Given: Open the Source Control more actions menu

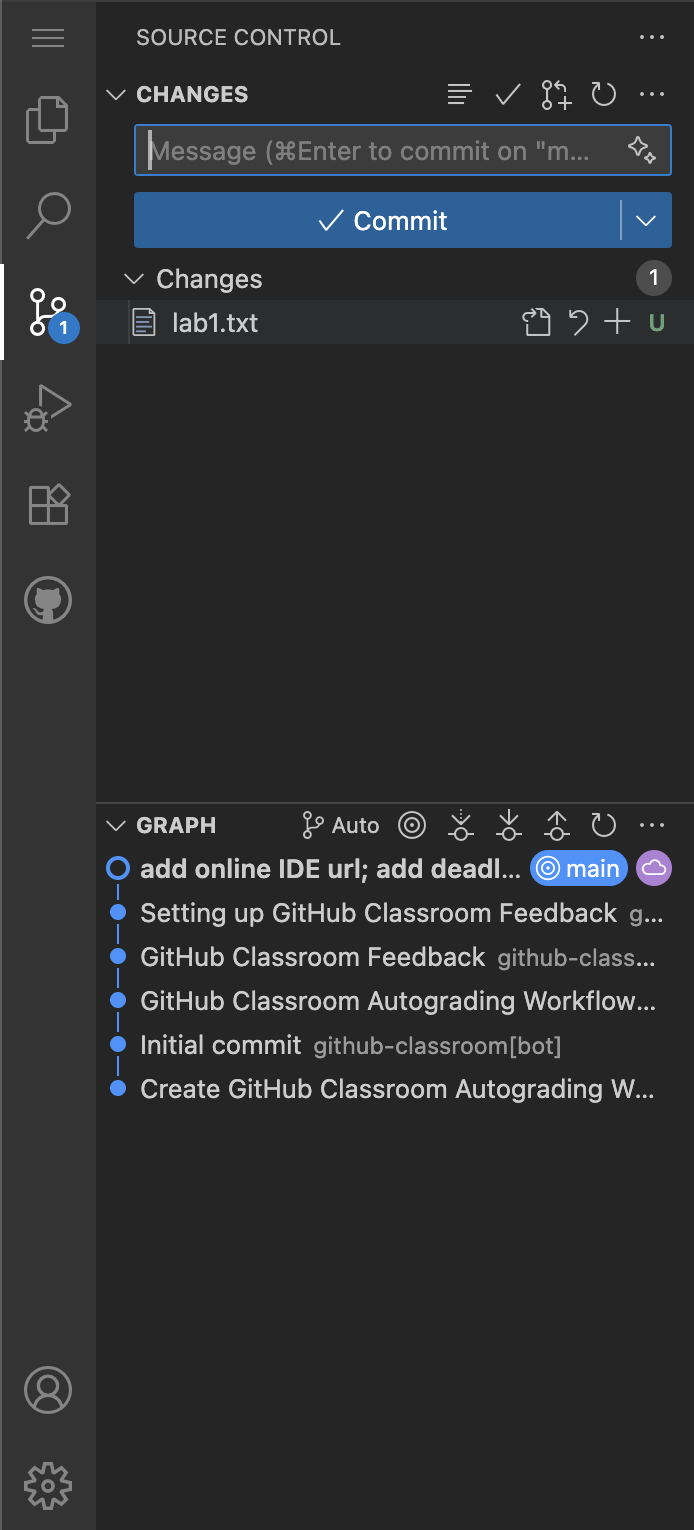Looking at the screenshot, I should pyautogui.click(x=651, y=38).
